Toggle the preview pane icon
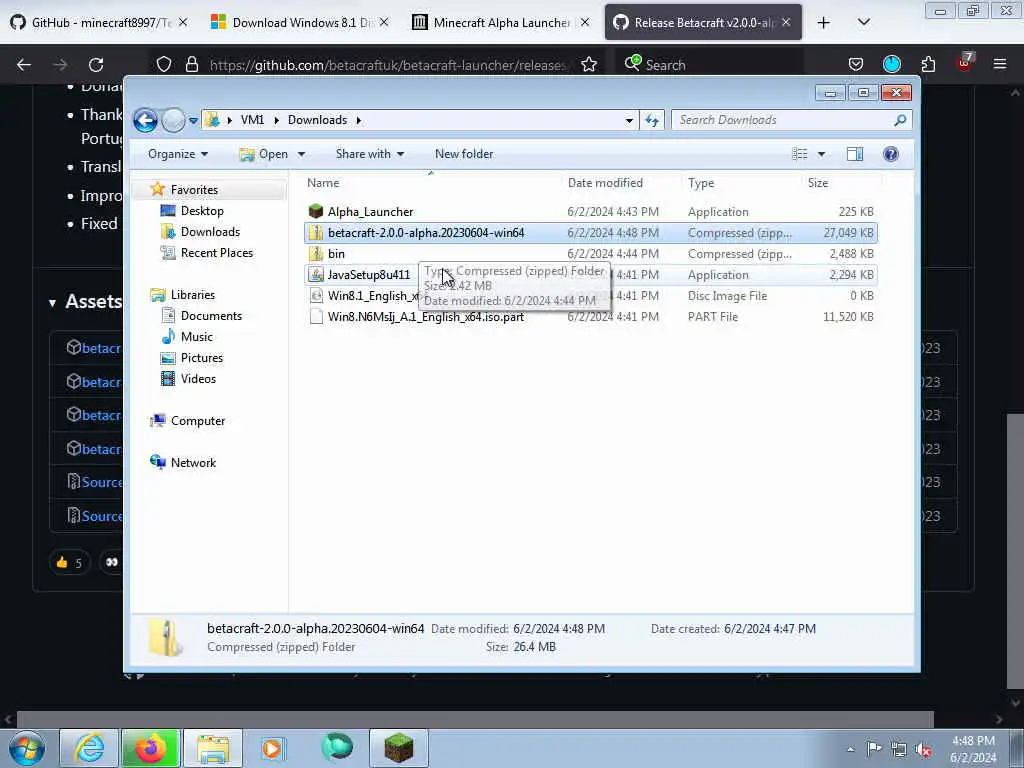 point(855,154)
